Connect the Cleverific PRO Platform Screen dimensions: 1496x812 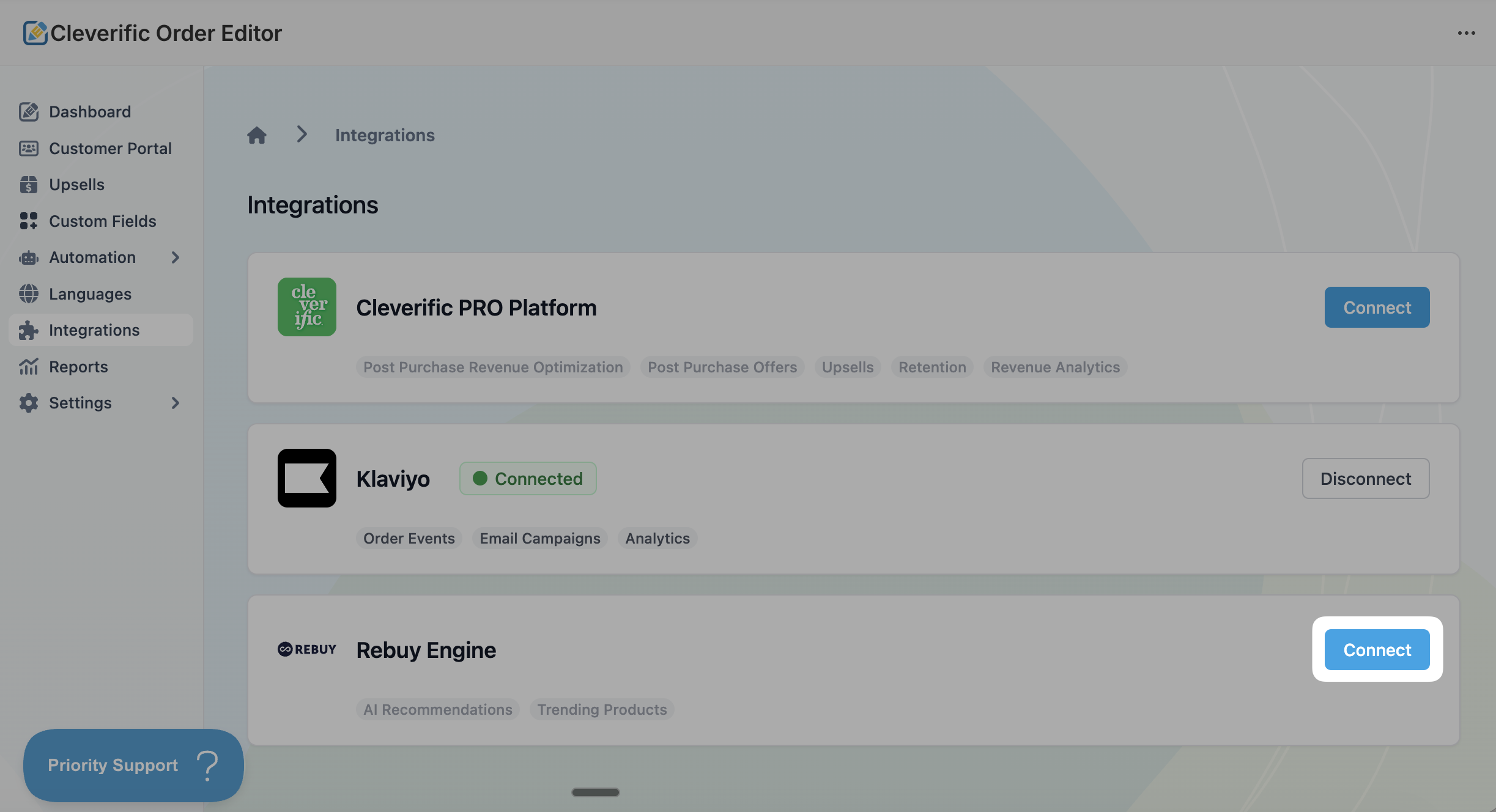[x=1377, y=307]
